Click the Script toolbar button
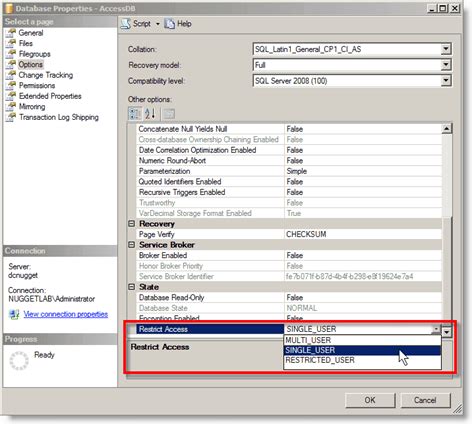Viewport: 474px width, 426px height. [136, 24]
